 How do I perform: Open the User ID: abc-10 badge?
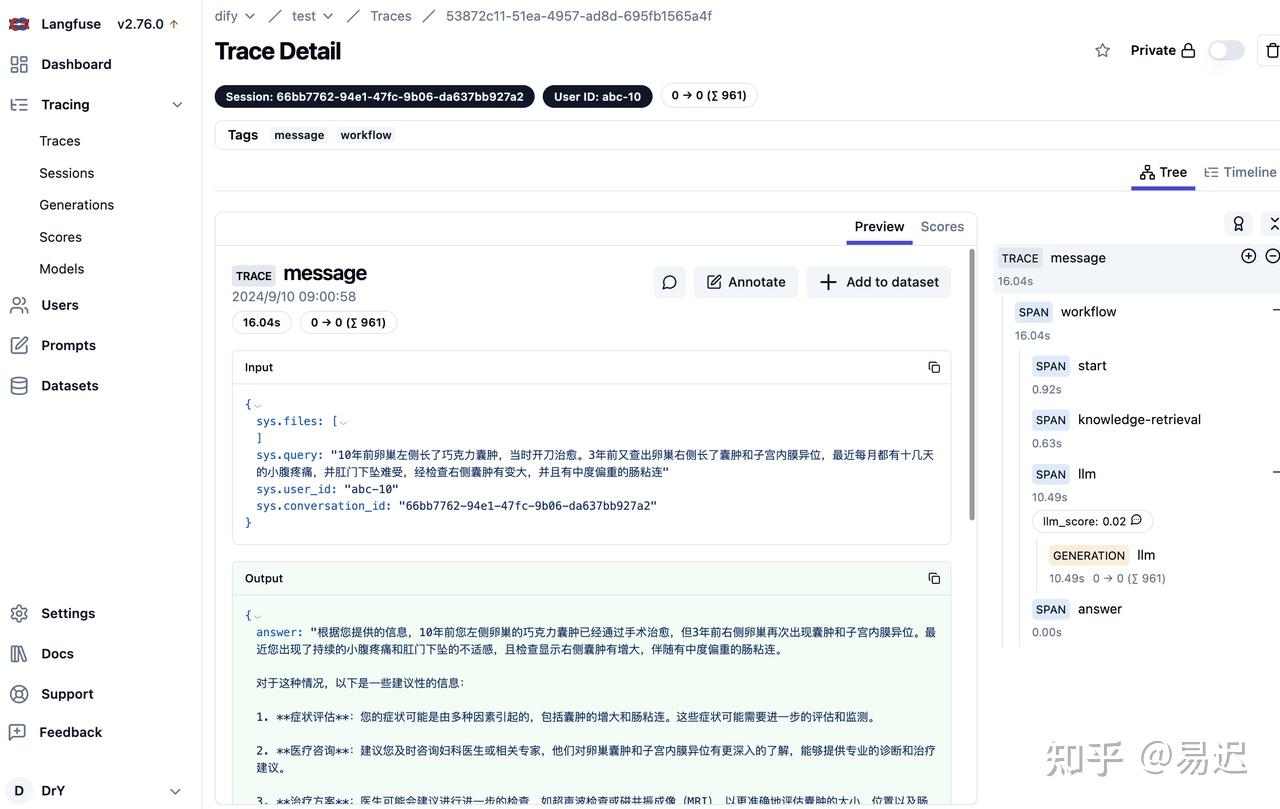tap(598, 96)
